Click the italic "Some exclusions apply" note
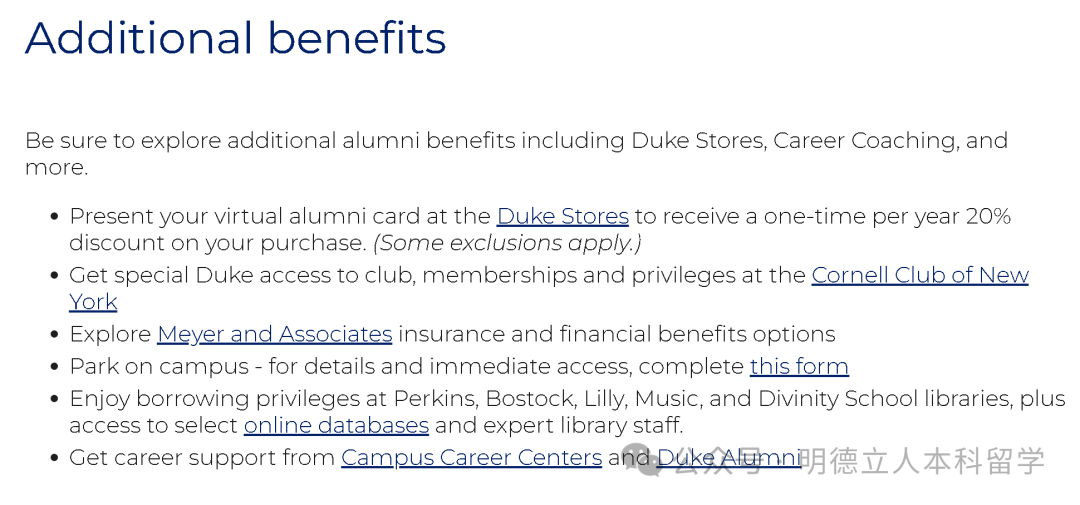 click(507, 243)
